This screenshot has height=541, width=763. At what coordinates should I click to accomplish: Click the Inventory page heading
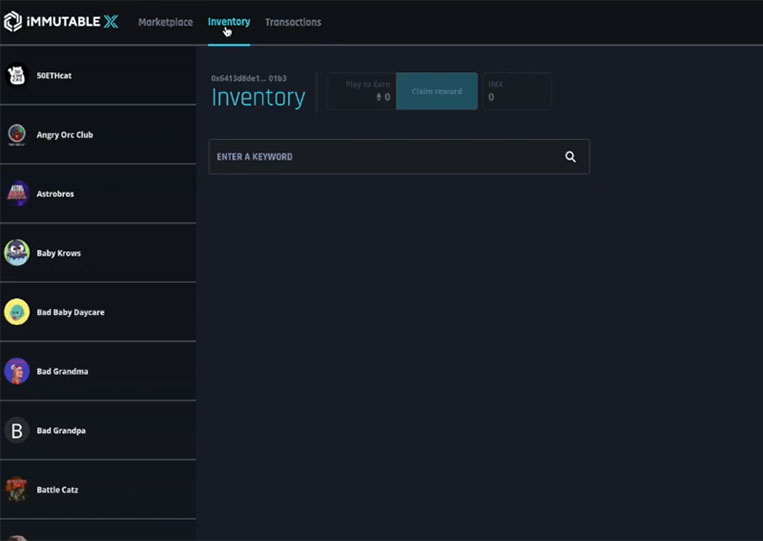(x=258, y=97)
